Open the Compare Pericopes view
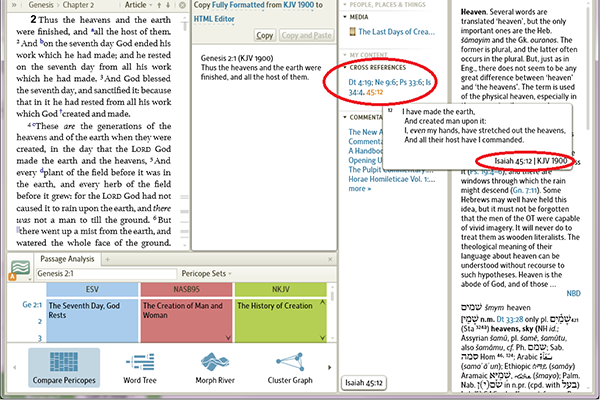 click(64, 367)
